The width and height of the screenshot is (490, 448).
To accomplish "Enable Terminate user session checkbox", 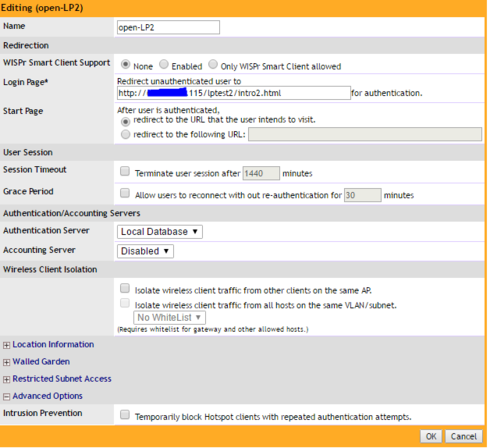I will (125, 171).
